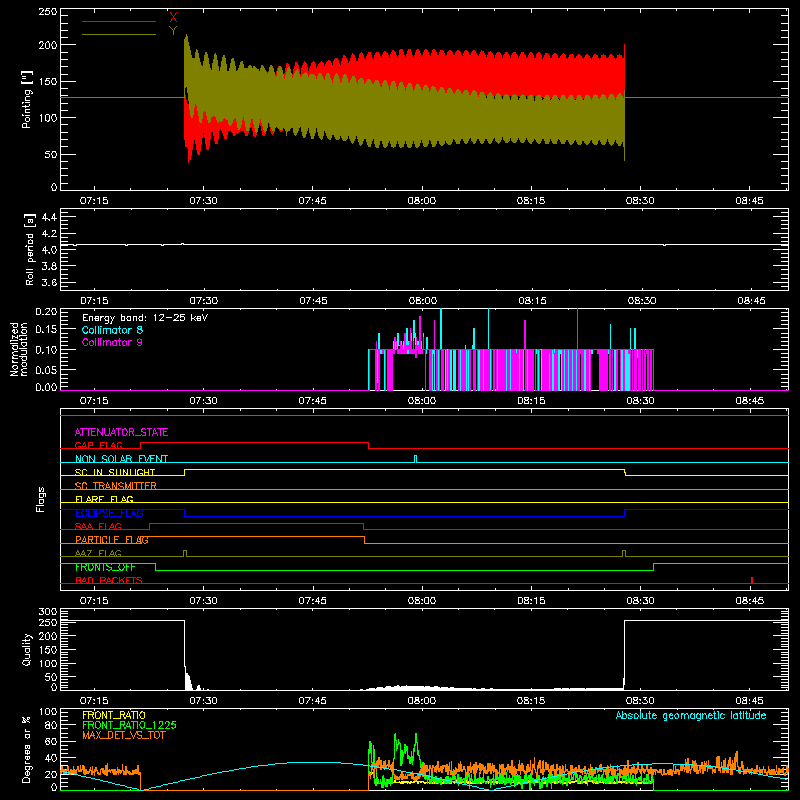Click the 08:00 label under Flags plot
The width and height of the screenshot is (800, 800).
pos(422,601)
